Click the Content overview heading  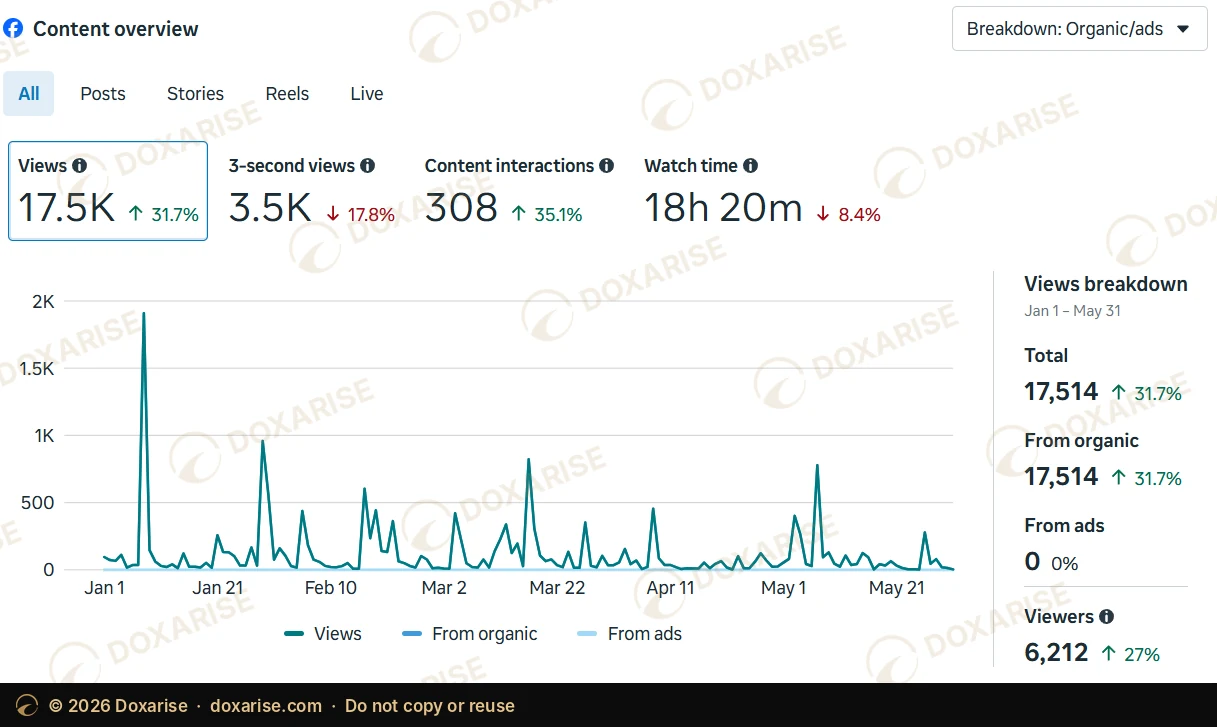point(116,29)
